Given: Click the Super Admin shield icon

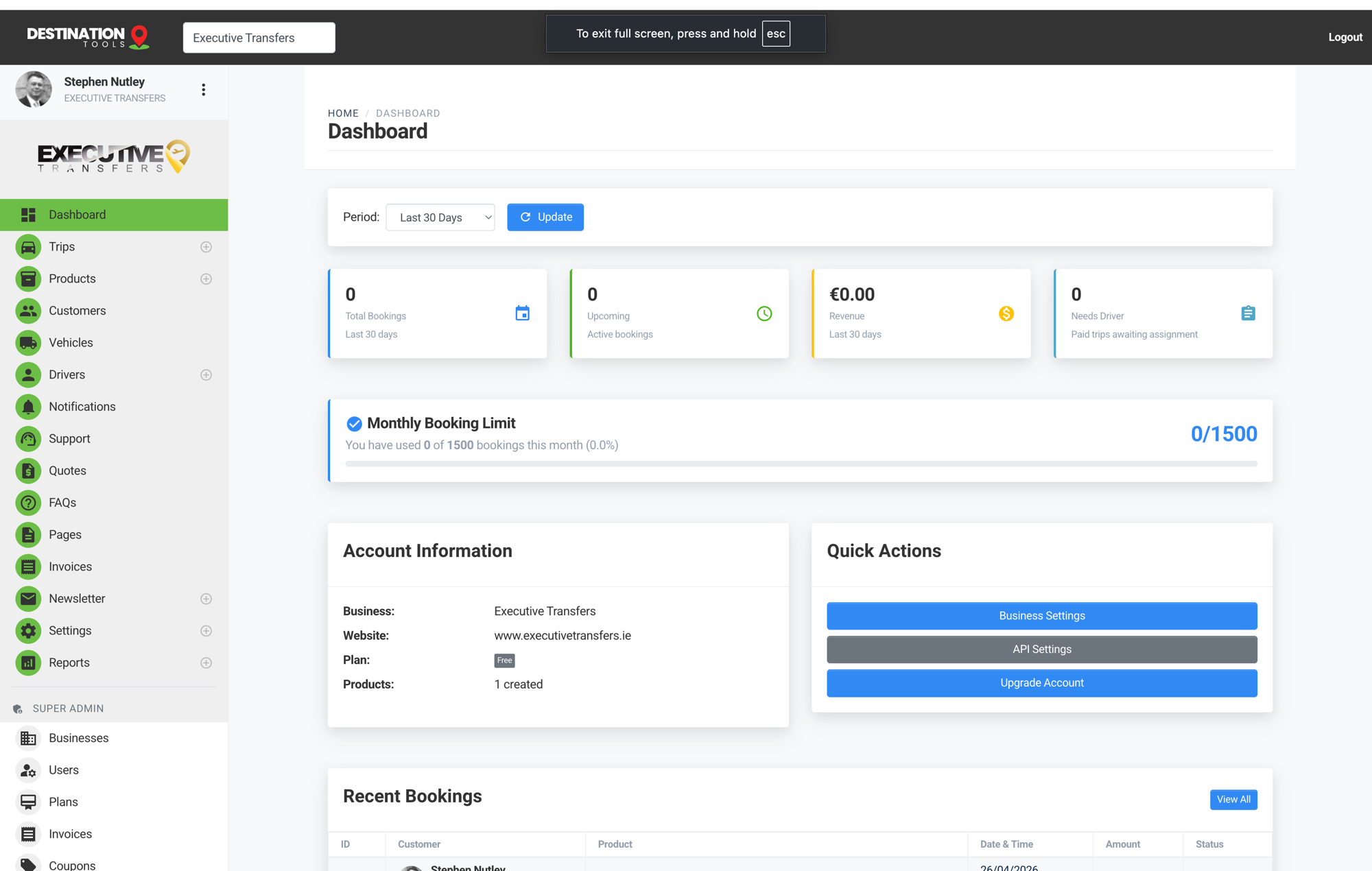Looking at the screenshot, I should coord(18,709).
